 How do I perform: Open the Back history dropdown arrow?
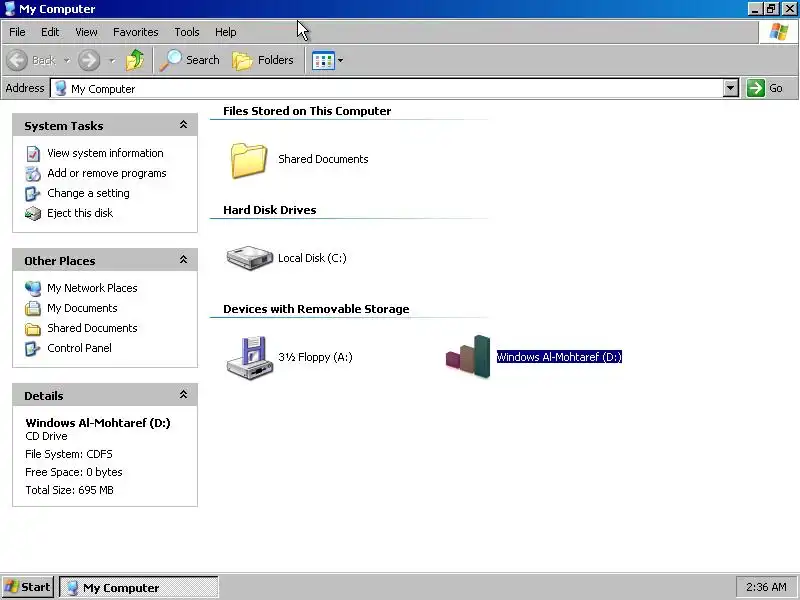[67, 61]
